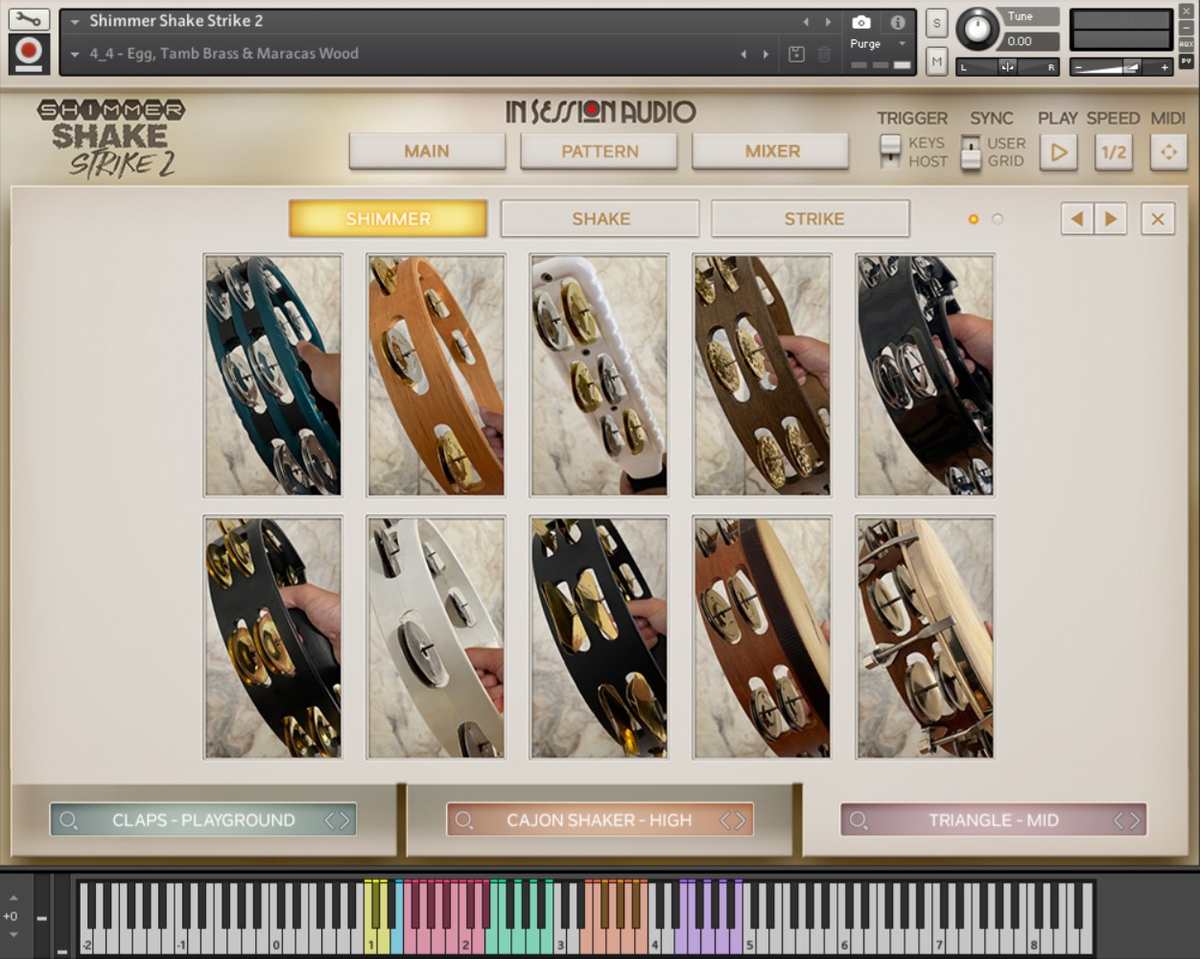
Task: Delete snapshot with the trash icon
Action: [x=824, y=54]
